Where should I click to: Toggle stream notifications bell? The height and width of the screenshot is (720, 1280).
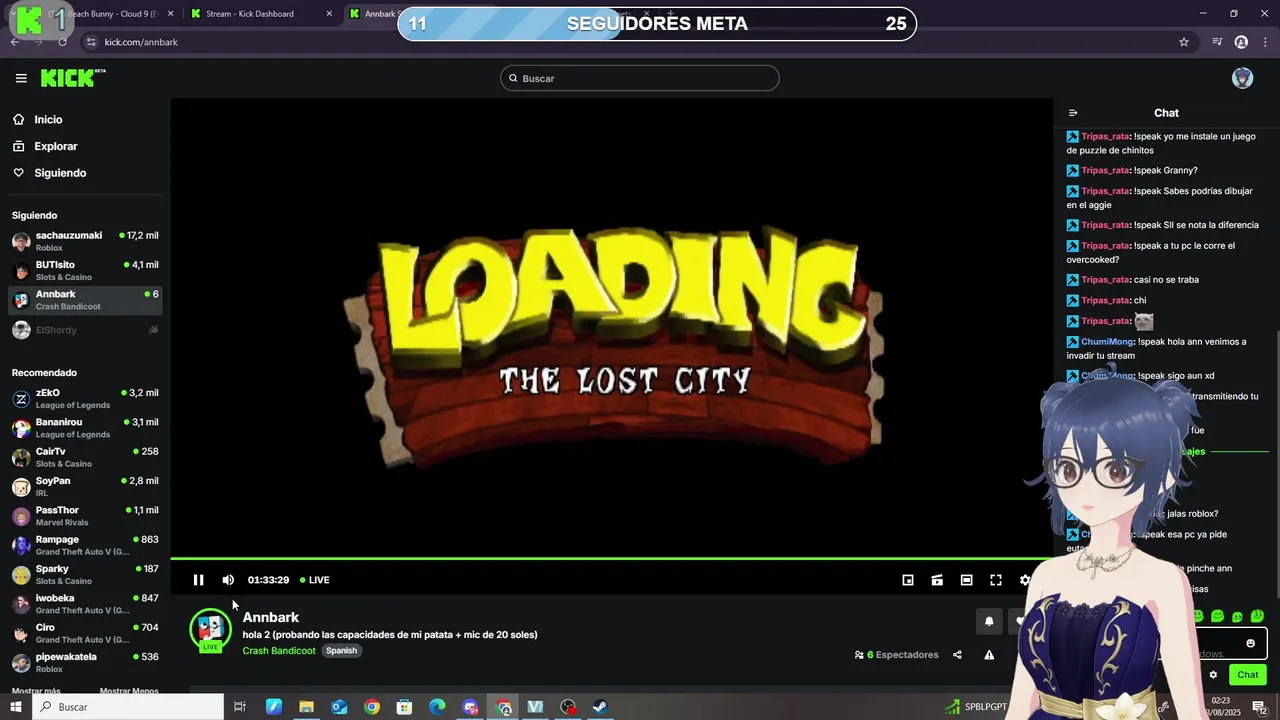click(989, 621)
